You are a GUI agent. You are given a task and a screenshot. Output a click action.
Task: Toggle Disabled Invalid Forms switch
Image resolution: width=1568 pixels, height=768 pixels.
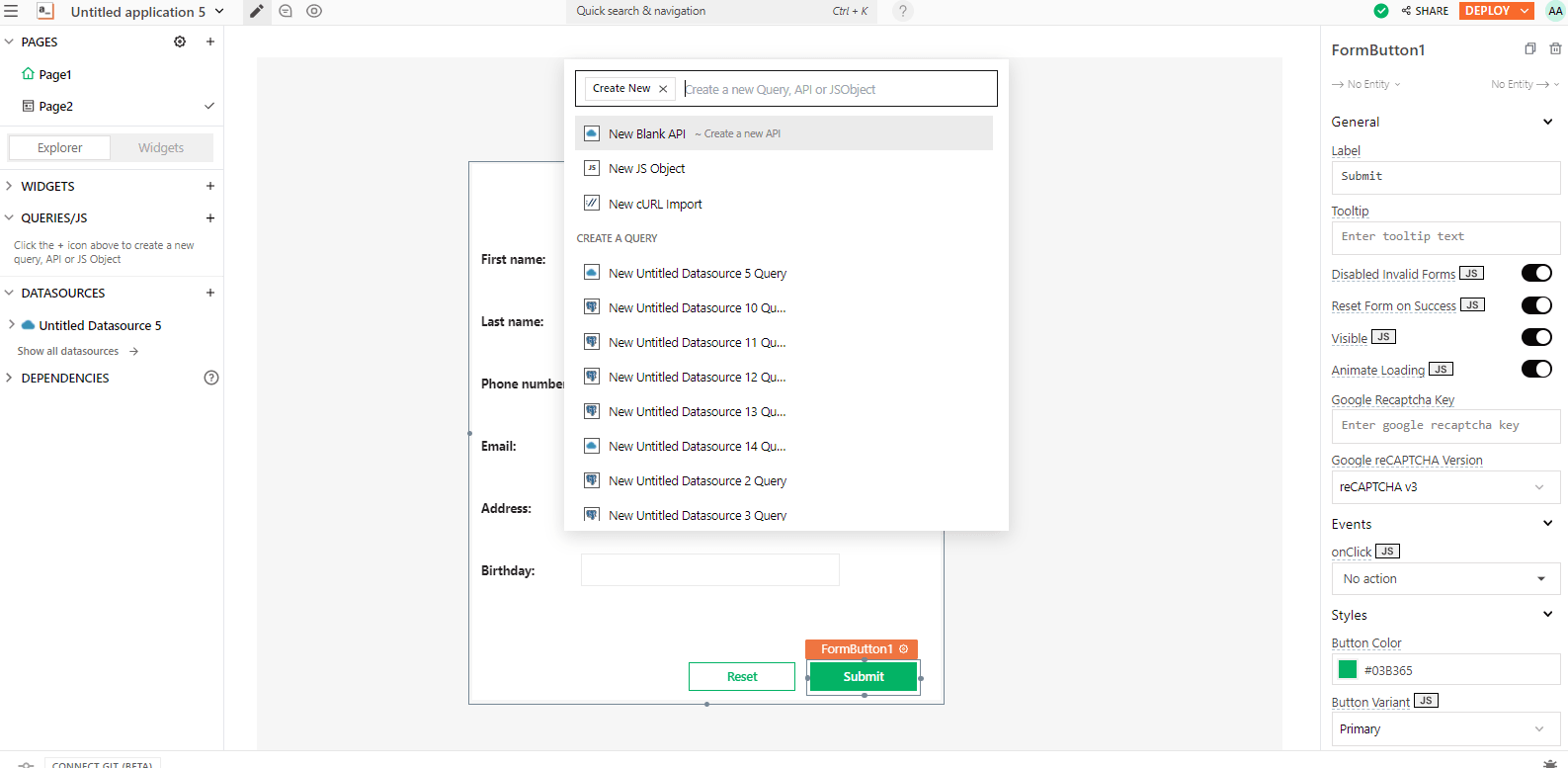tap(1535, 274)
